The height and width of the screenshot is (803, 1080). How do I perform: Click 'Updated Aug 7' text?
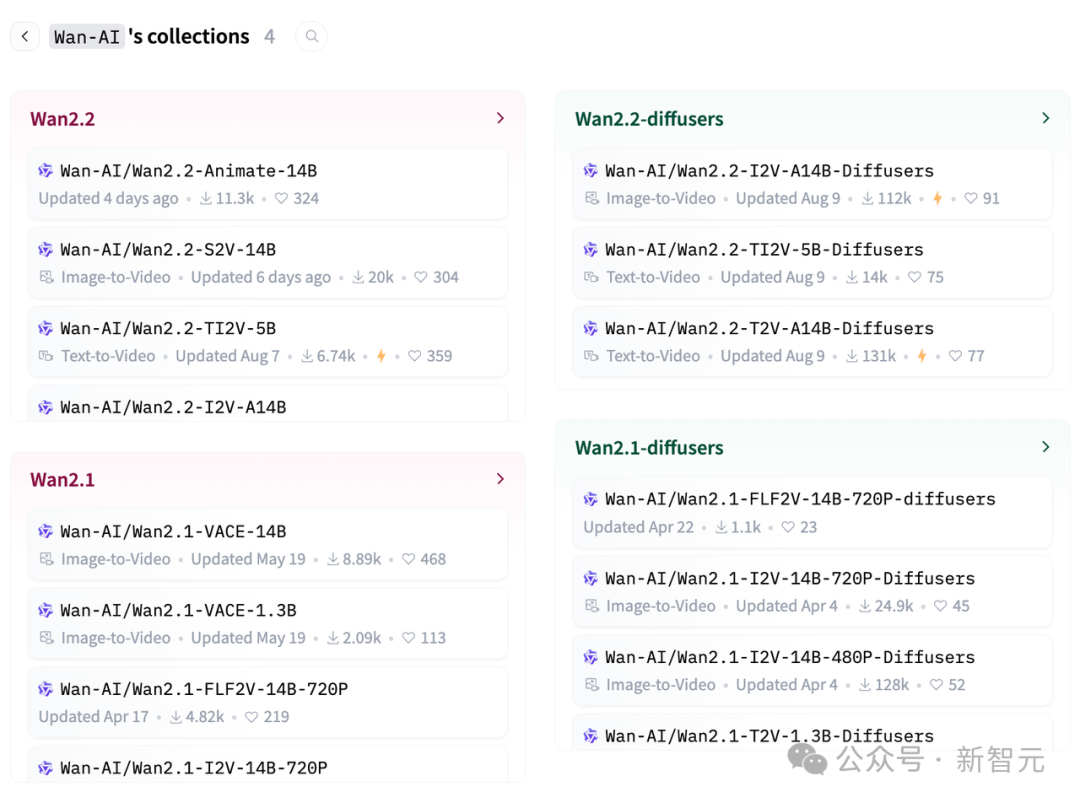tap(228, 356)
